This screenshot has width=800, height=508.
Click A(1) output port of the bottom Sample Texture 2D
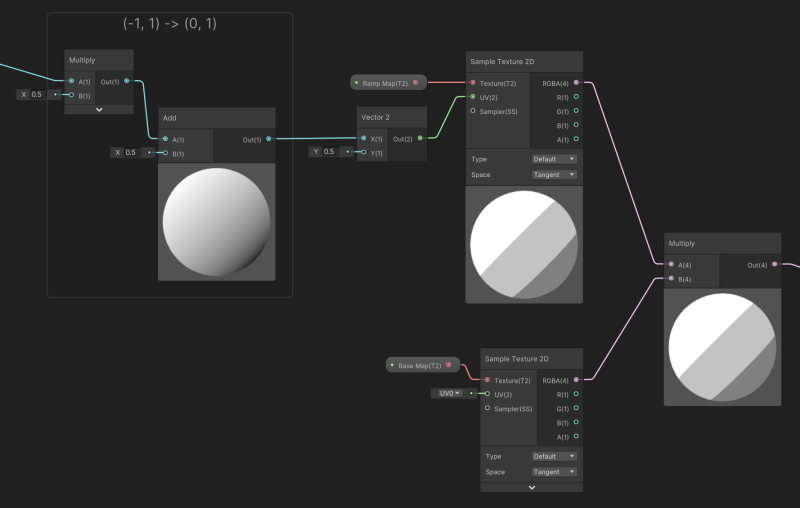tap(576, 436)
